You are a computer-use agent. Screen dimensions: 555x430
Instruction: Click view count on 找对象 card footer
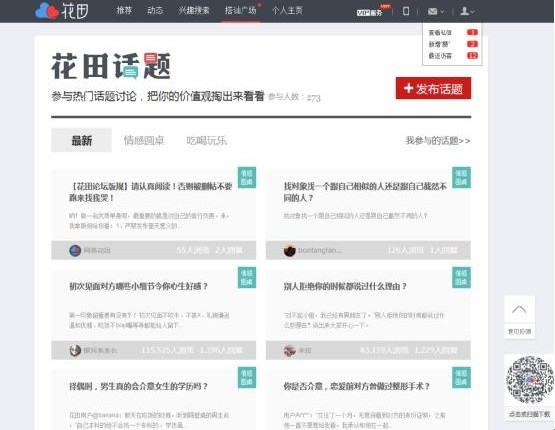pos(405,250)
